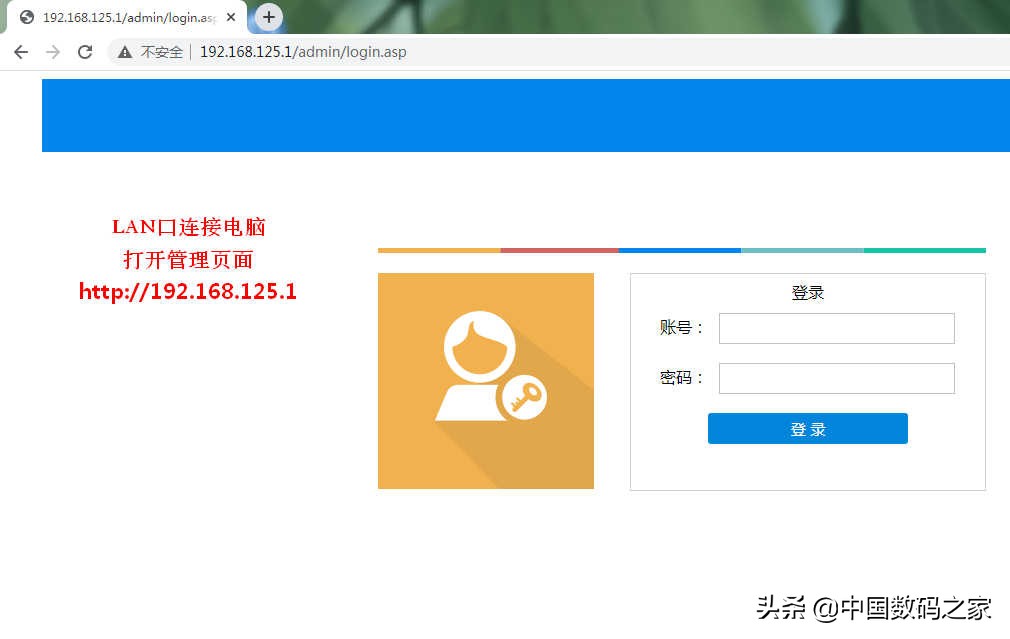The image size is (1010, 639).
Task: Click the browser back arrow
Action: pos(20,51)
